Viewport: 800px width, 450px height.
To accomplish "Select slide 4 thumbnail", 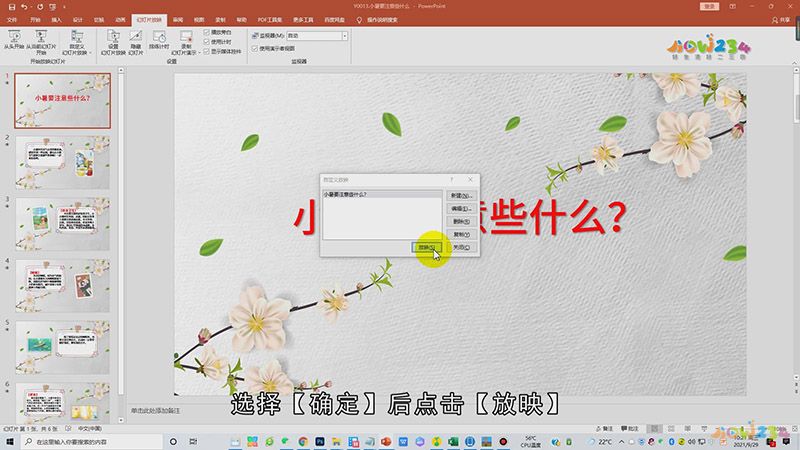I will [x=62, y=286].
